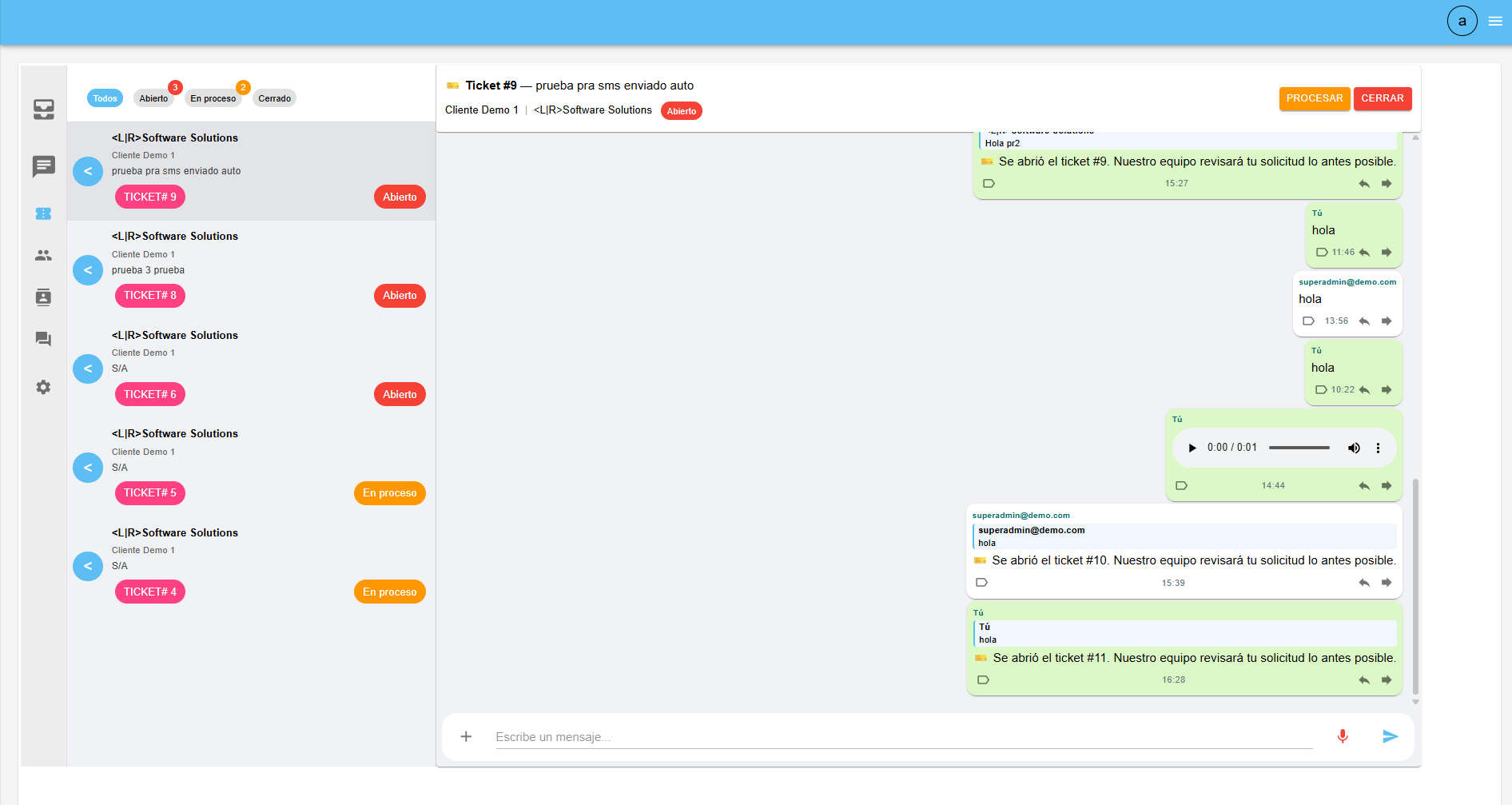1512x805 pixels.
Task: Open TICKET# 4 badge
Action: point(150,592)
